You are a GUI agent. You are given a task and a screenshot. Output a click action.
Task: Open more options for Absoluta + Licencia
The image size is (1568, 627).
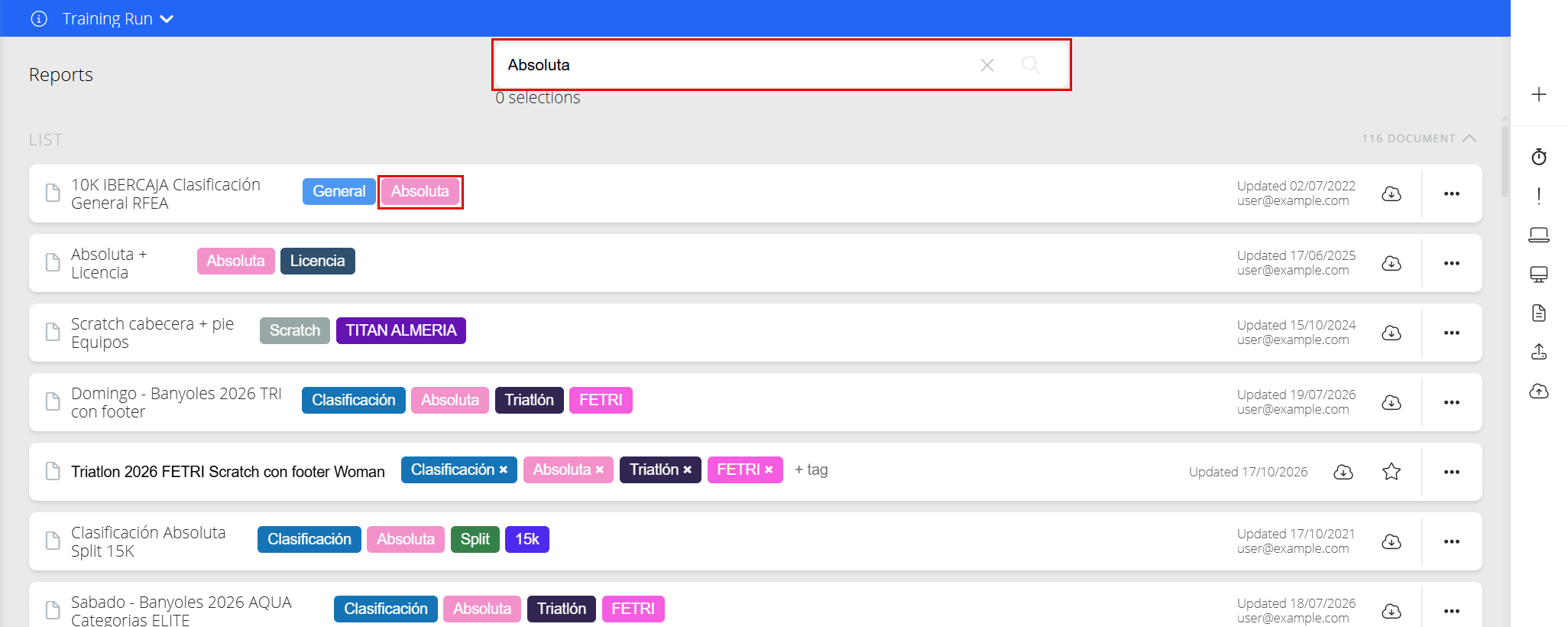click(1452, 263)
